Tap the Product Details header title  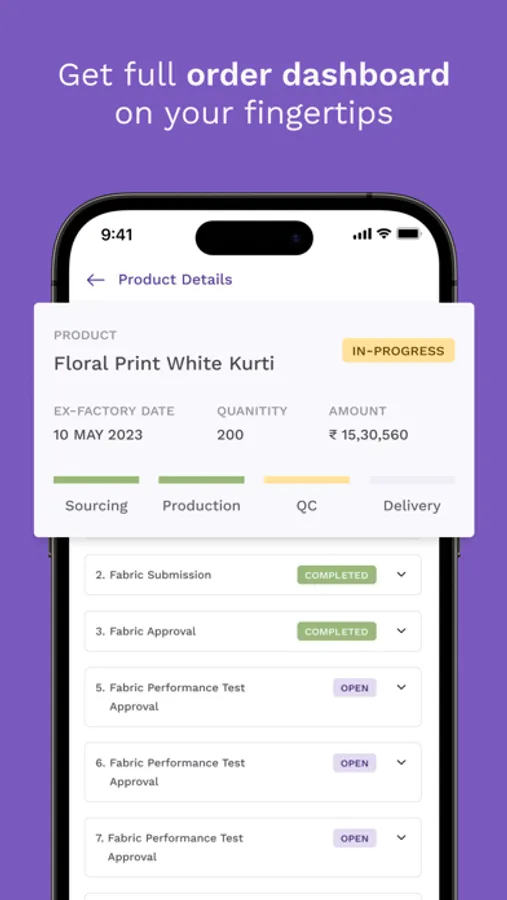(x=175, y=280)
